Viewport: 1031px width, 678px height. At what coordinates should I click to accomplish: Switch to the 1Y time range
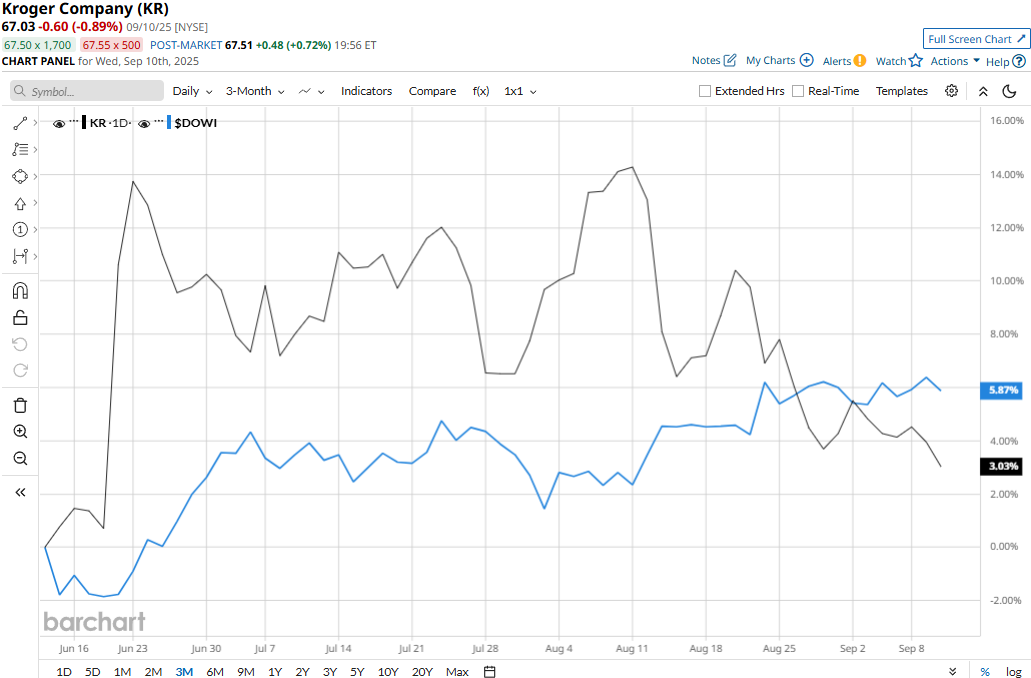(275, 671)
